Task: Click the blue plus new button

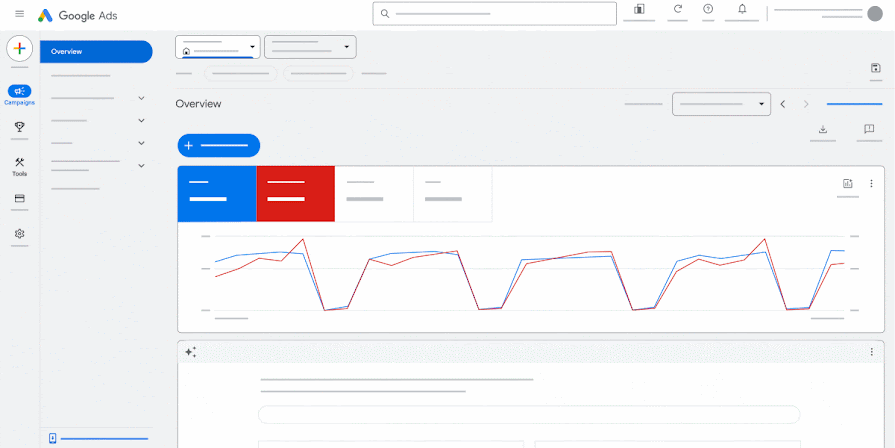Action: 218,146
